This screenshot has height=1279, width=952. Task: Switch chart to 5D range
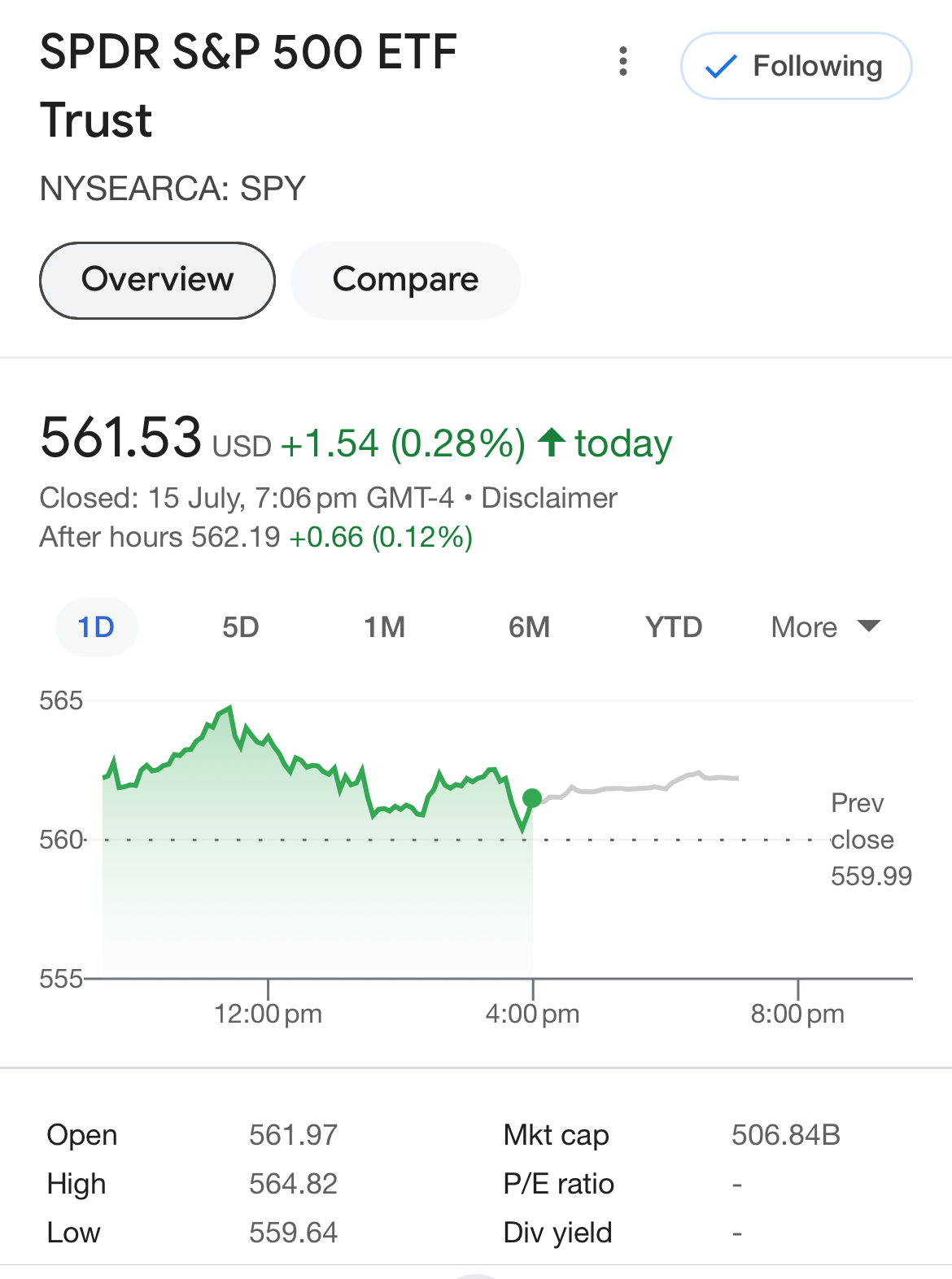[240, 627]
